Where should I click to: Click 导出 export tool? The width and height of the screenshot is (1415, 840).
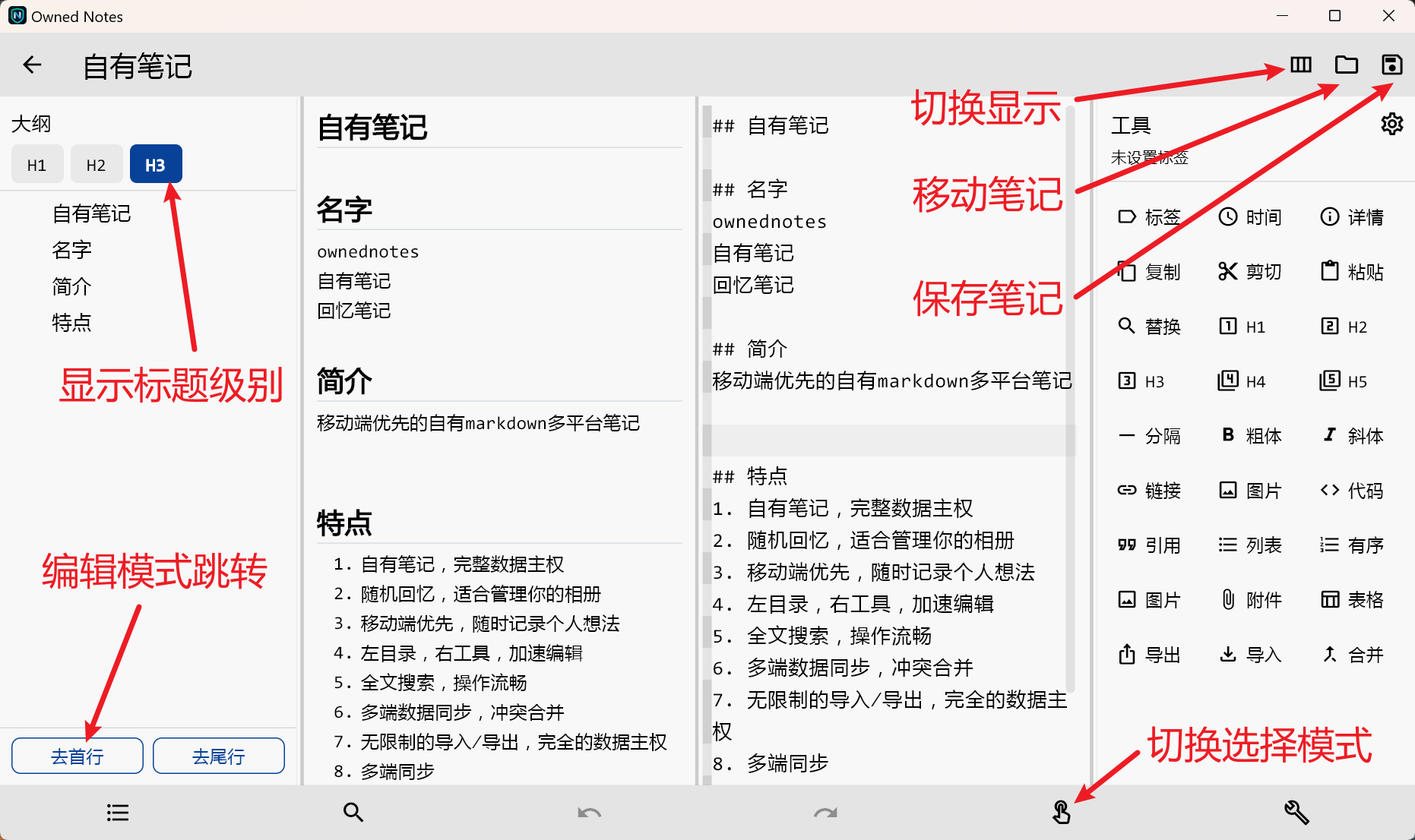1148,655
